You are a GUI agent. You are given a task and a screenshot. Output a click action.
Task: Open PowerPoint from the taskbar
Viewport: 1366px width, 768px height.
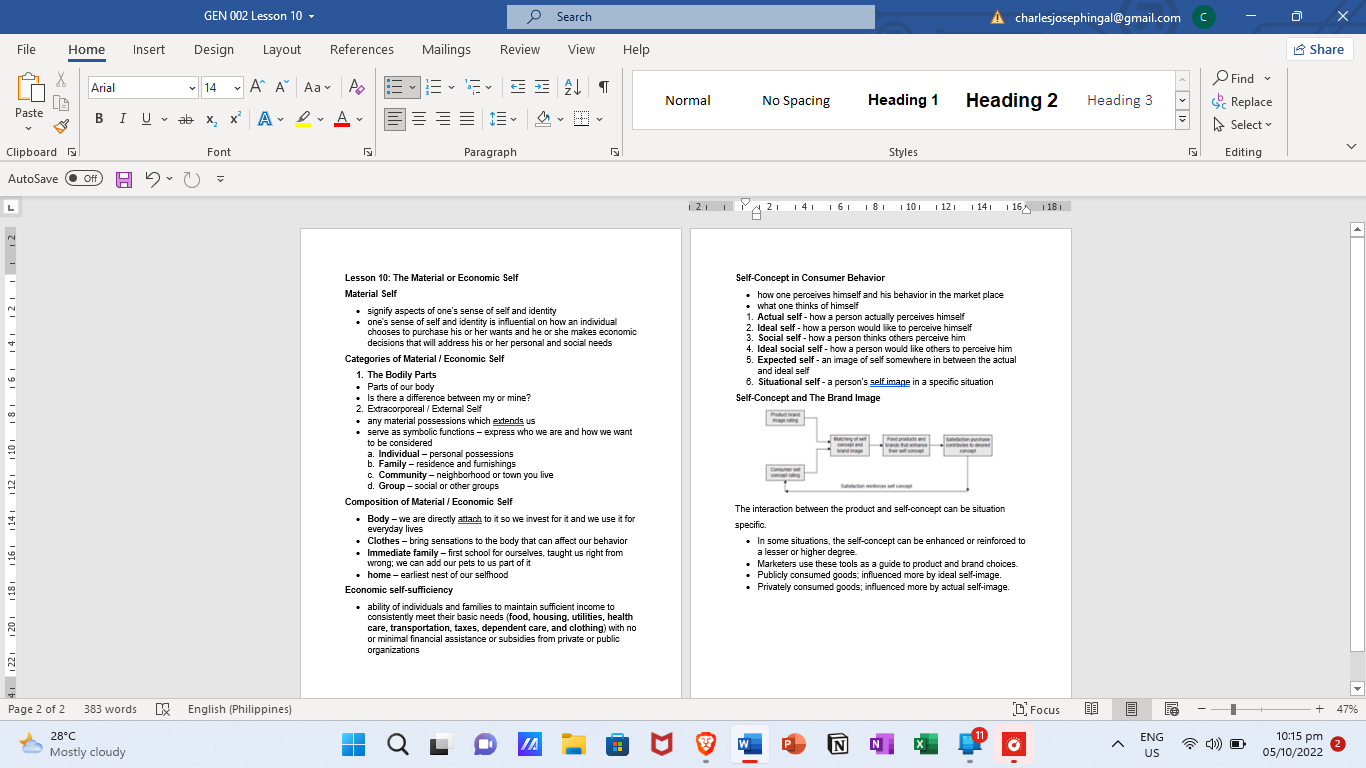794,745
